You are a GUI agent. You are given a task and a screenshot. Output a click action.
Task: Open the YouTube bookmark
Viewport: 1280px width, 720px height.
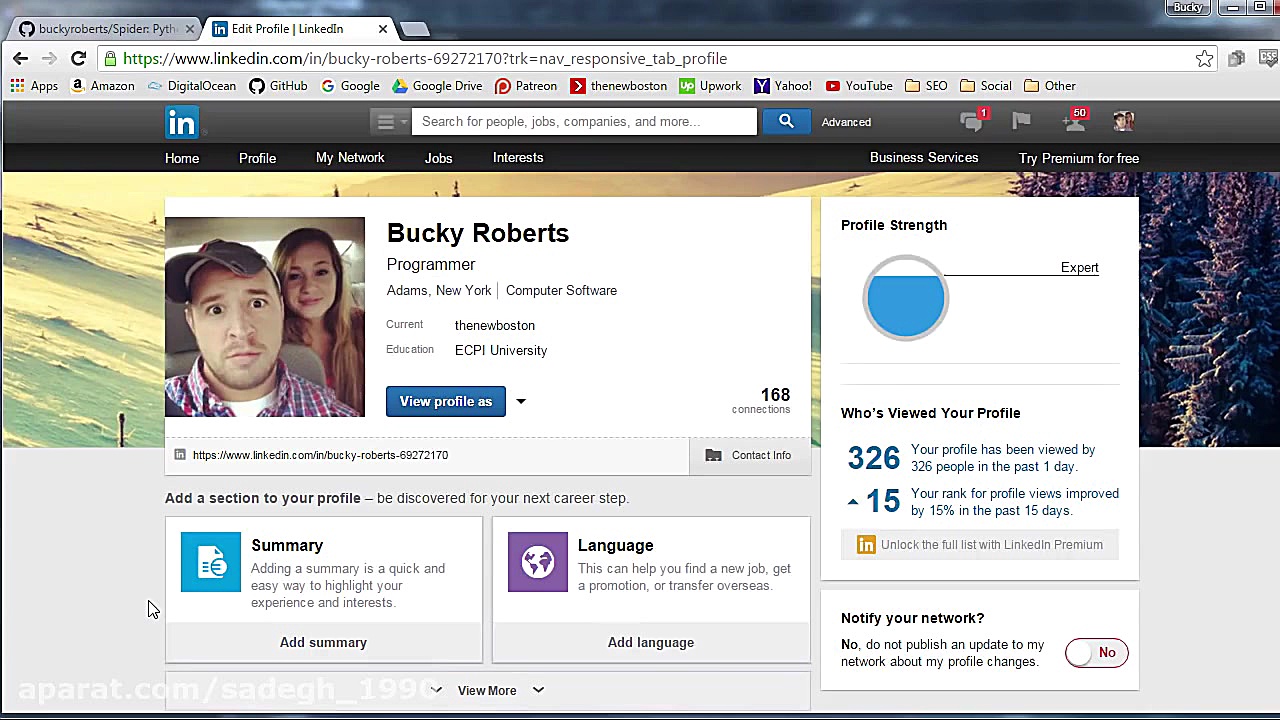pos(859,86)
